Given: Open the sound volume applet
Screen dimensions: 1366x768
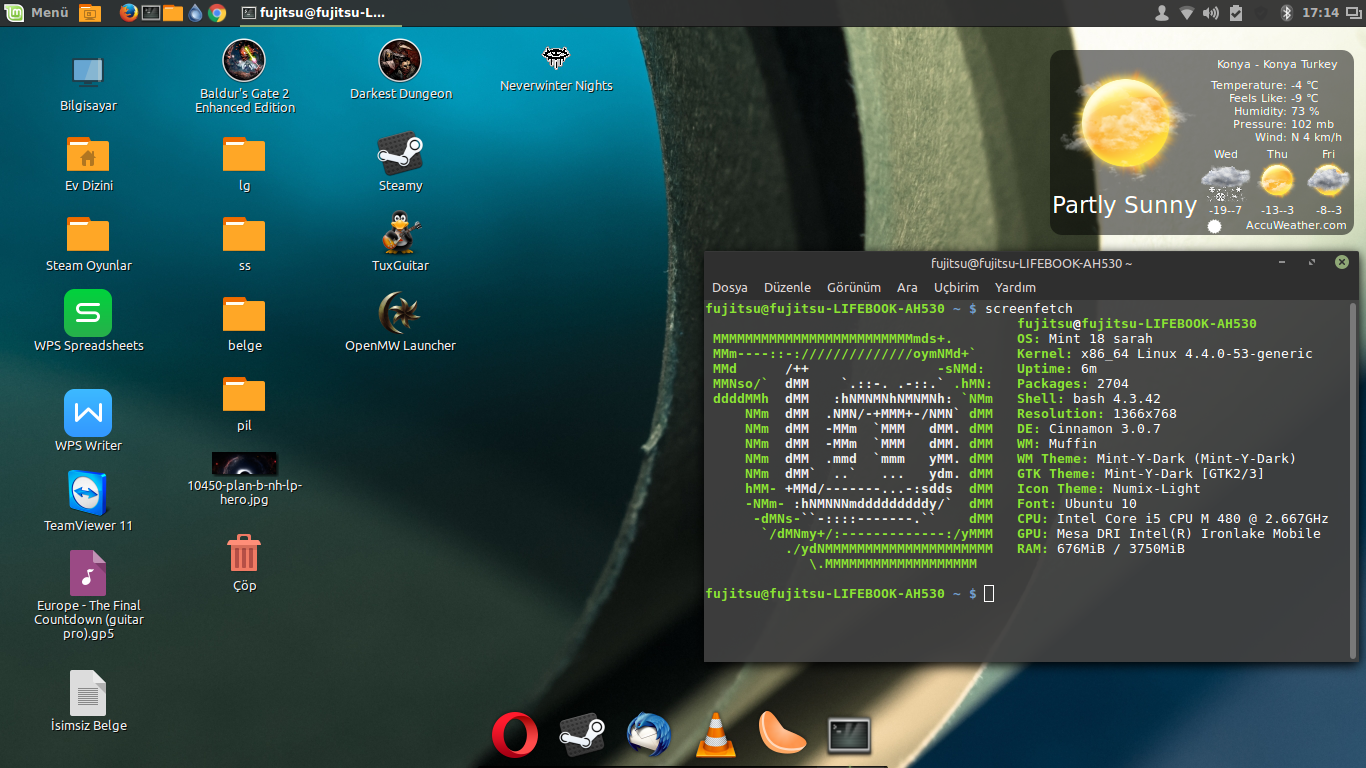Looking at the screenshot, I should [1211, 13].
